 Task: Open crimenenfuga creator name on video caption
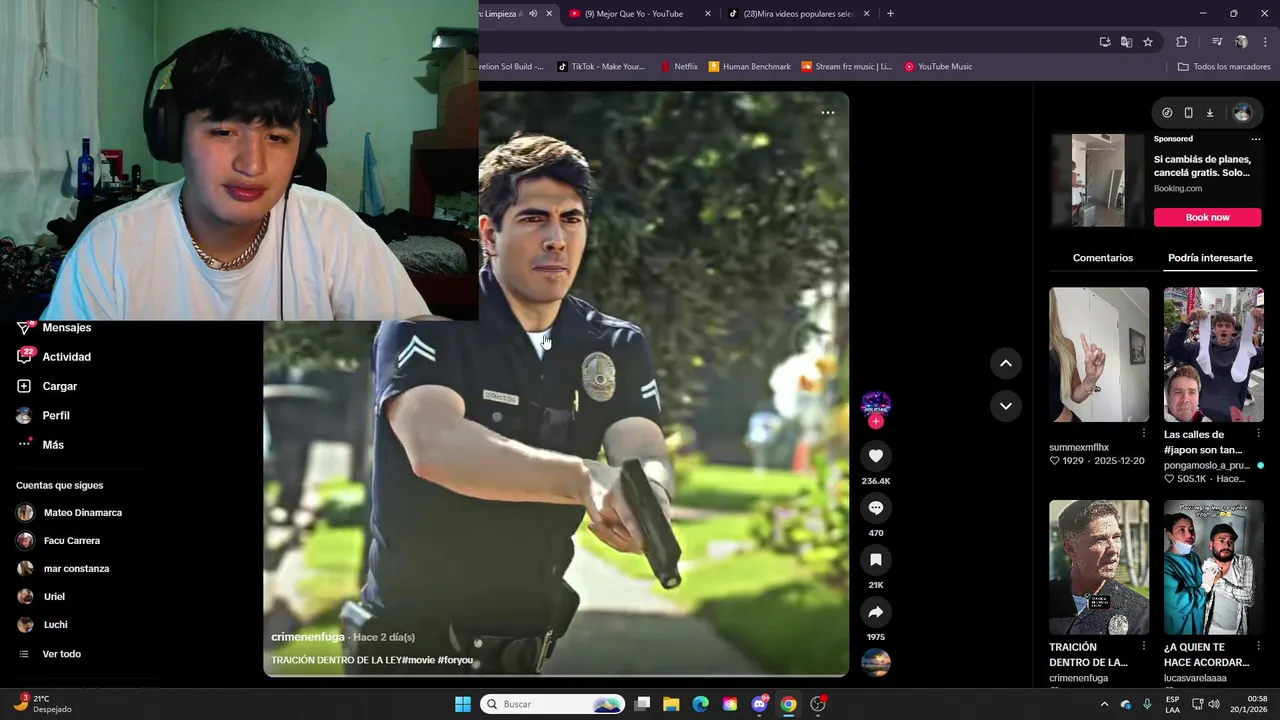(308, 637)
